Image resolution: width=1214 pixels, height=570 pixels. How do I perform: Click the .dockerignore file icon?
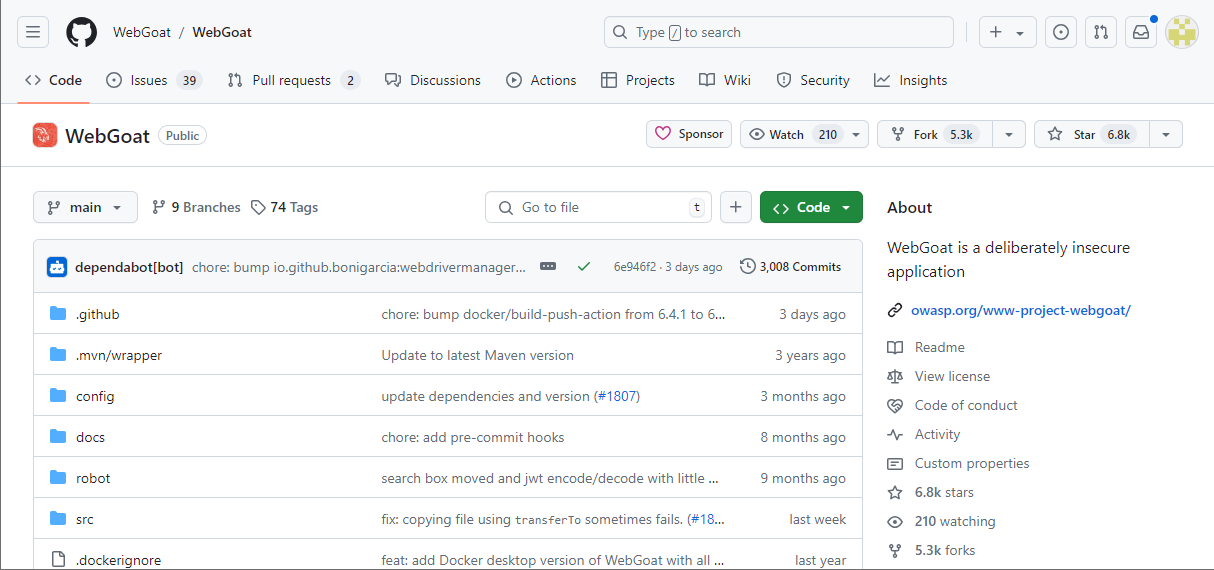click(x=58, y=560)
